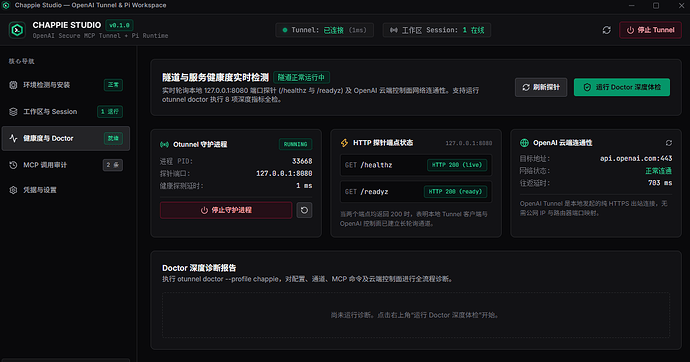The image size is (690, 362).
Task: Click the HTTP 200 (live) badge
Action: pyautogui.click(x=457, y=165)
